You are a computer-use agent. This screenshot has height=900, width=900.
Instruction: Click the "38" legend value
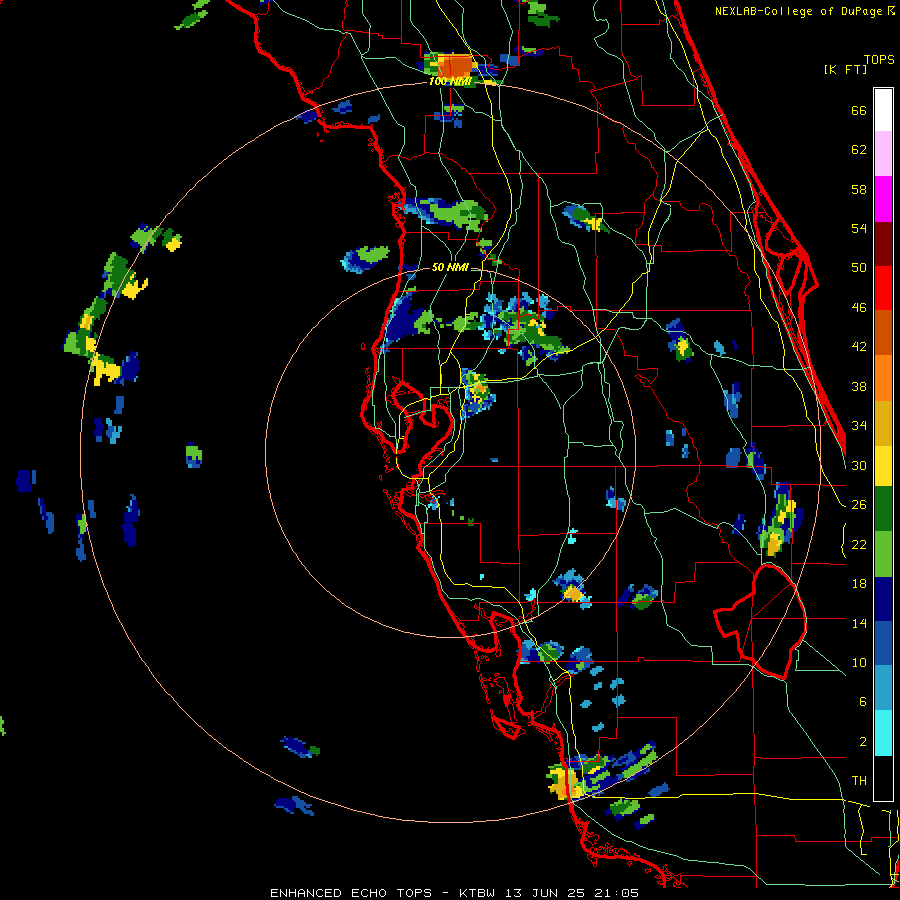click(859, 386)
